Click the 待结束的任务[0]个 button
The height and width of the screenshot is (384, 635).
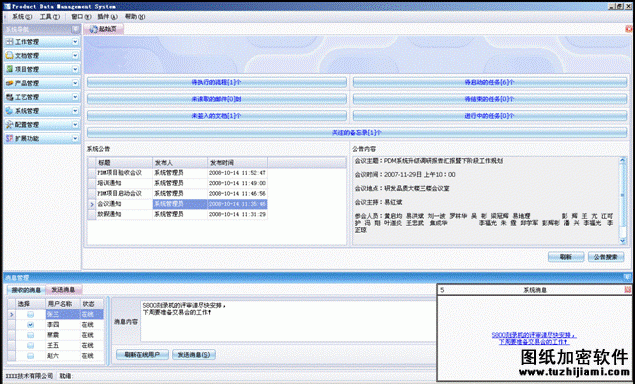tap(490, 99)
